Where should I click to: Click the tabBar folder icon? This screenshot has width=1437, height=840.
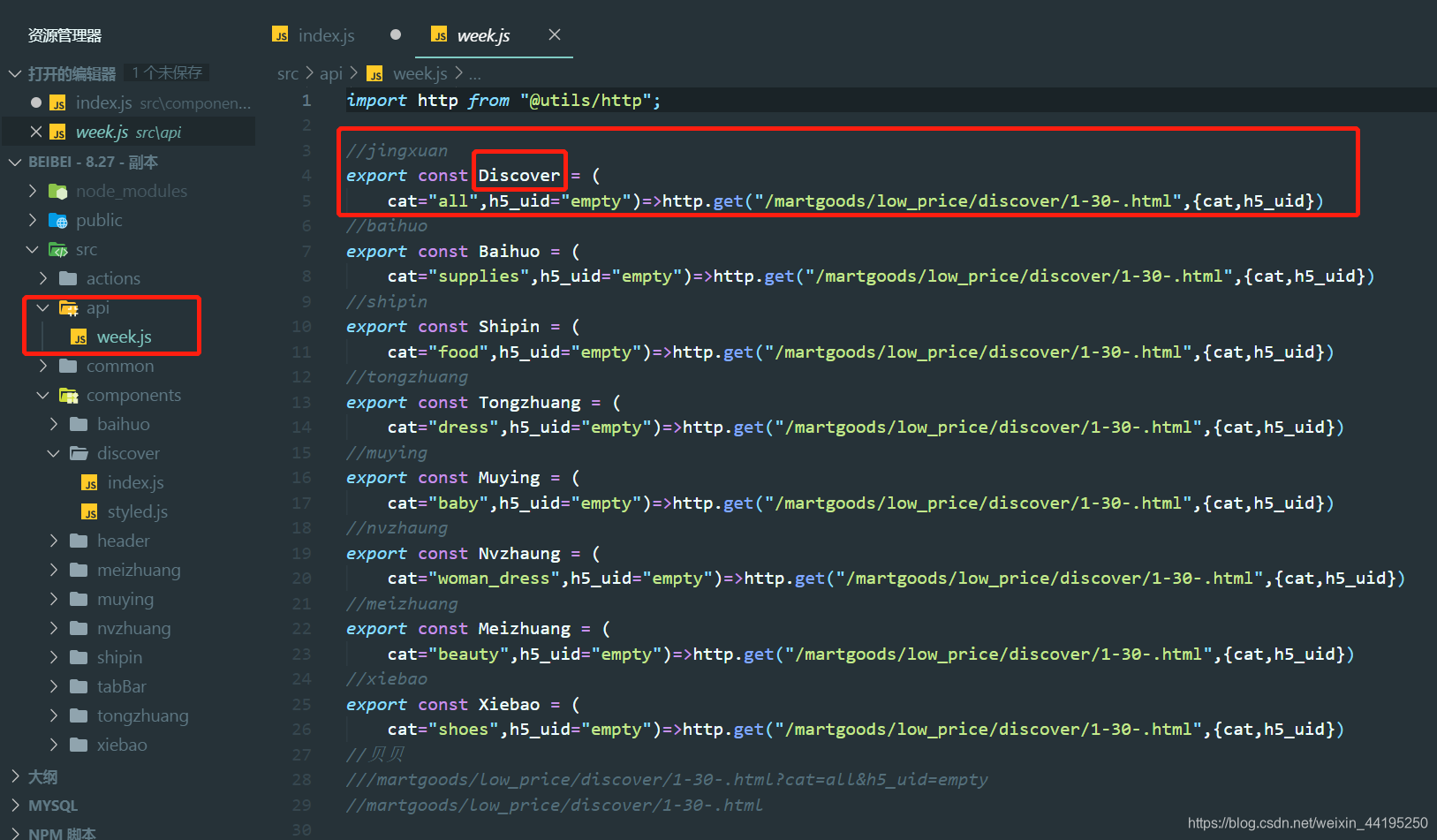click(x=79, y=686)
